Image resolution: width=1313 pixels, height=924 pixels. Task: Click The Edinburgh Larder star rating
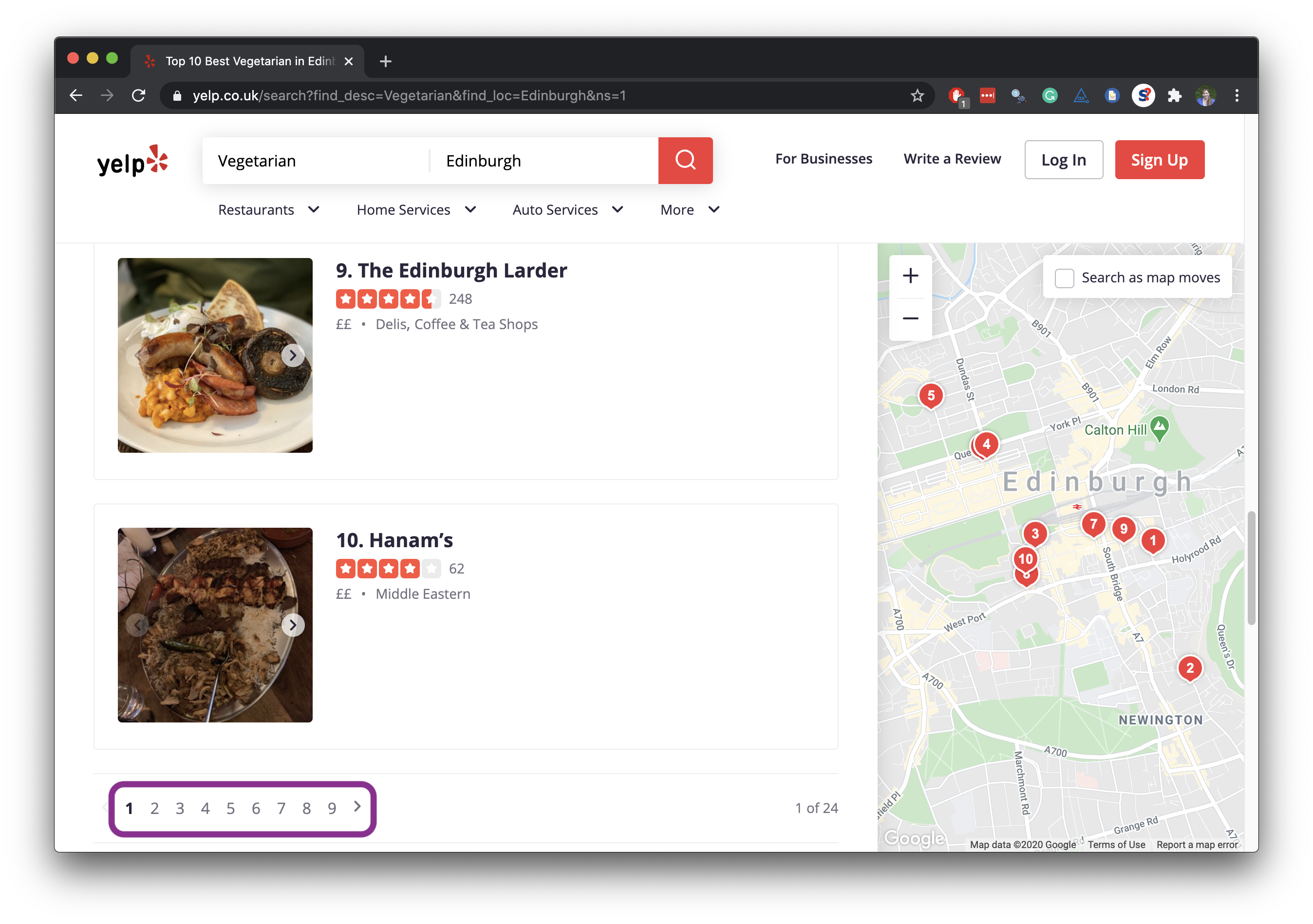[x=388, y=298]
